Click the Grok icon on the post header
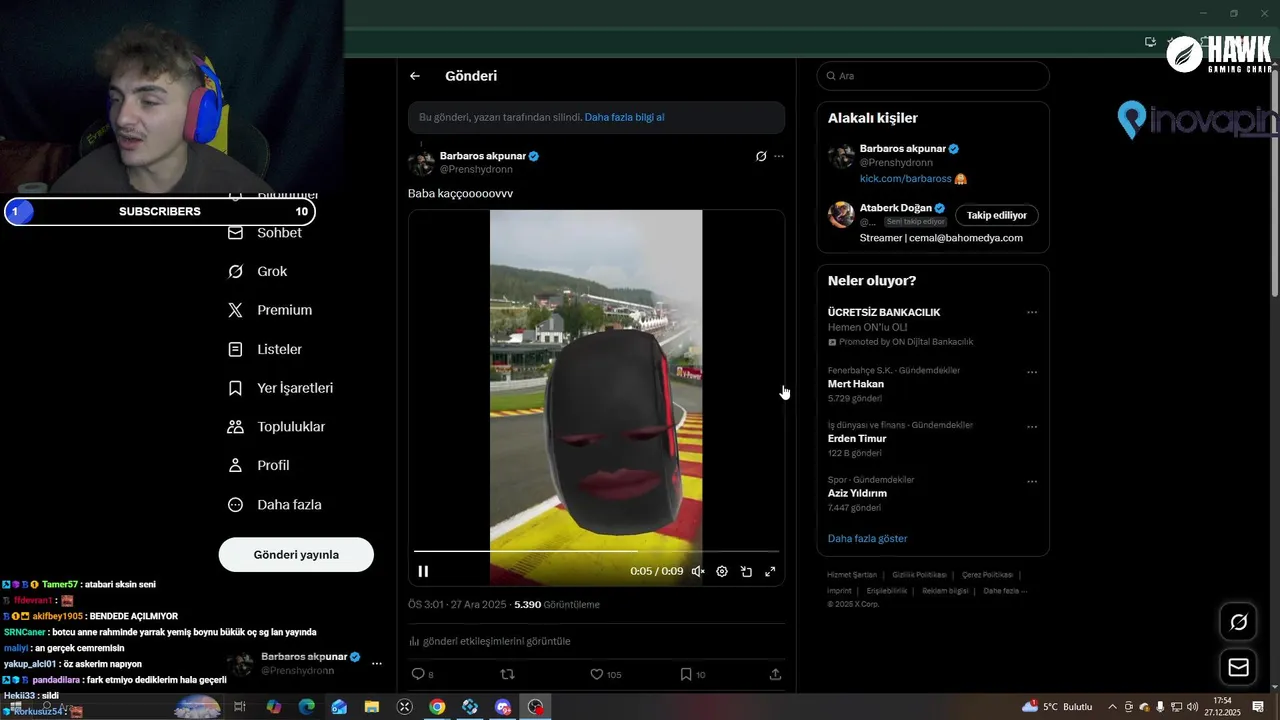 point(761,156)
